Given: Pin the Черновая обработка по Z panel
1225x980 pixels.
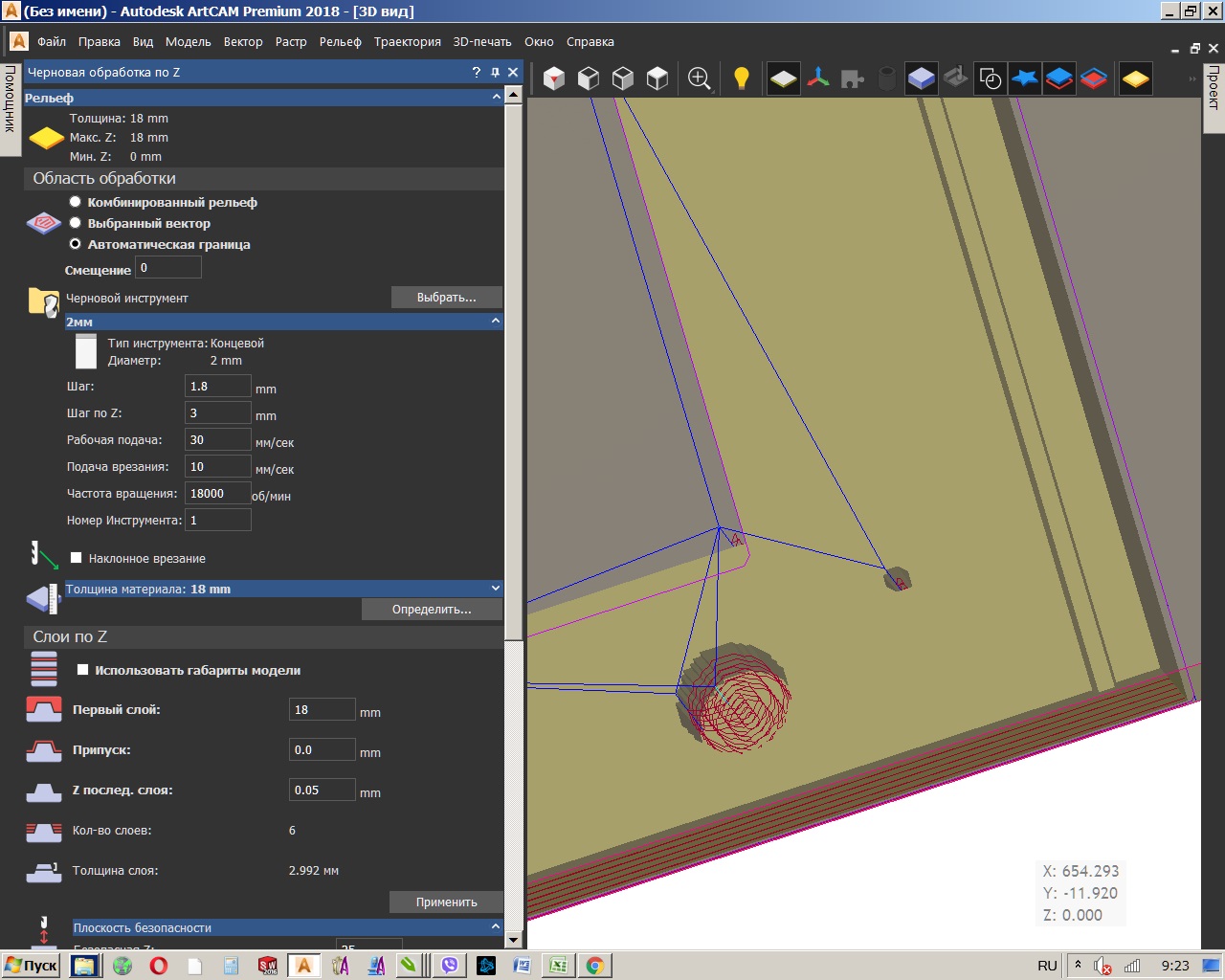Looking at the screenshot, I should [495, 72].
